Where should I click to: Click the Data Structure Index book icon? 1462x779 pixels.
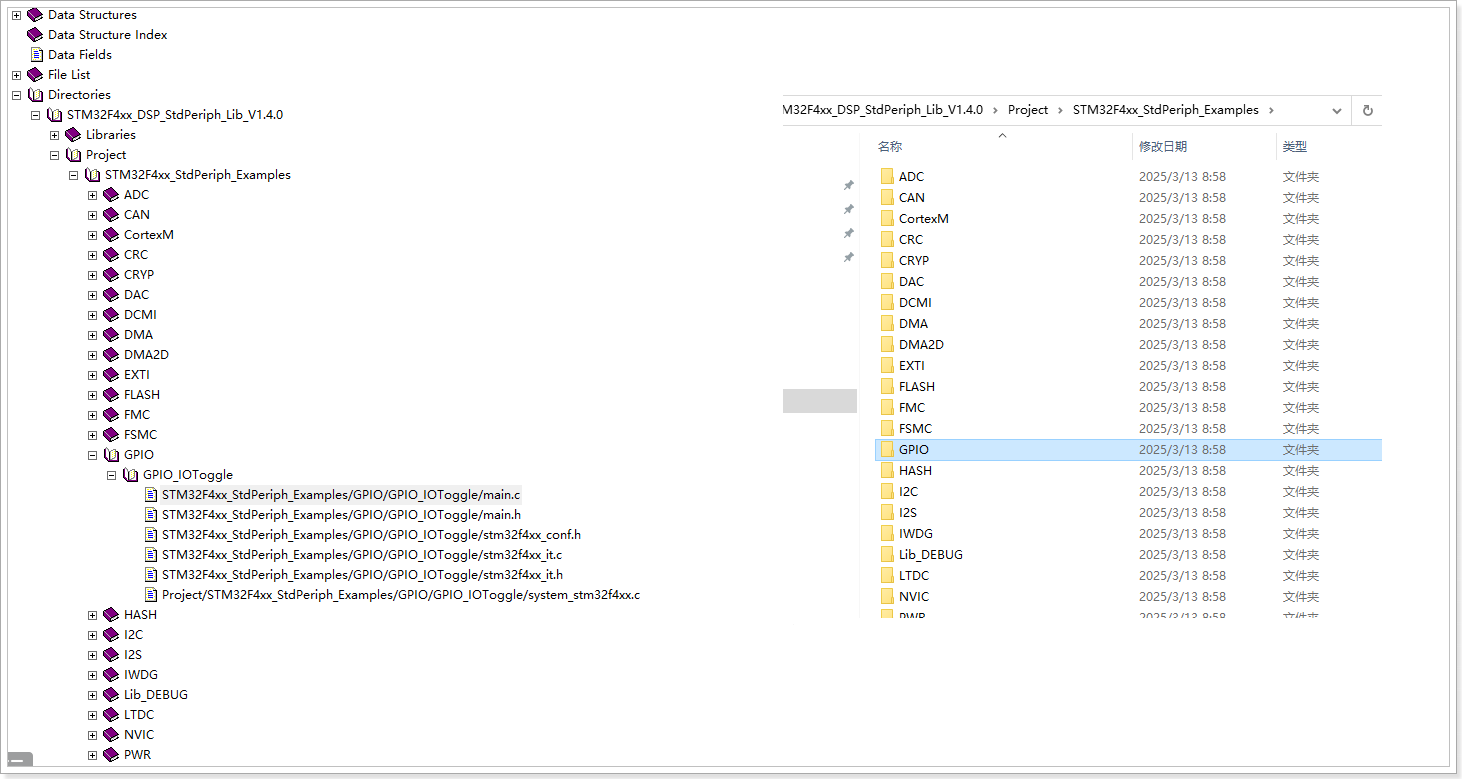coord(35,35)
